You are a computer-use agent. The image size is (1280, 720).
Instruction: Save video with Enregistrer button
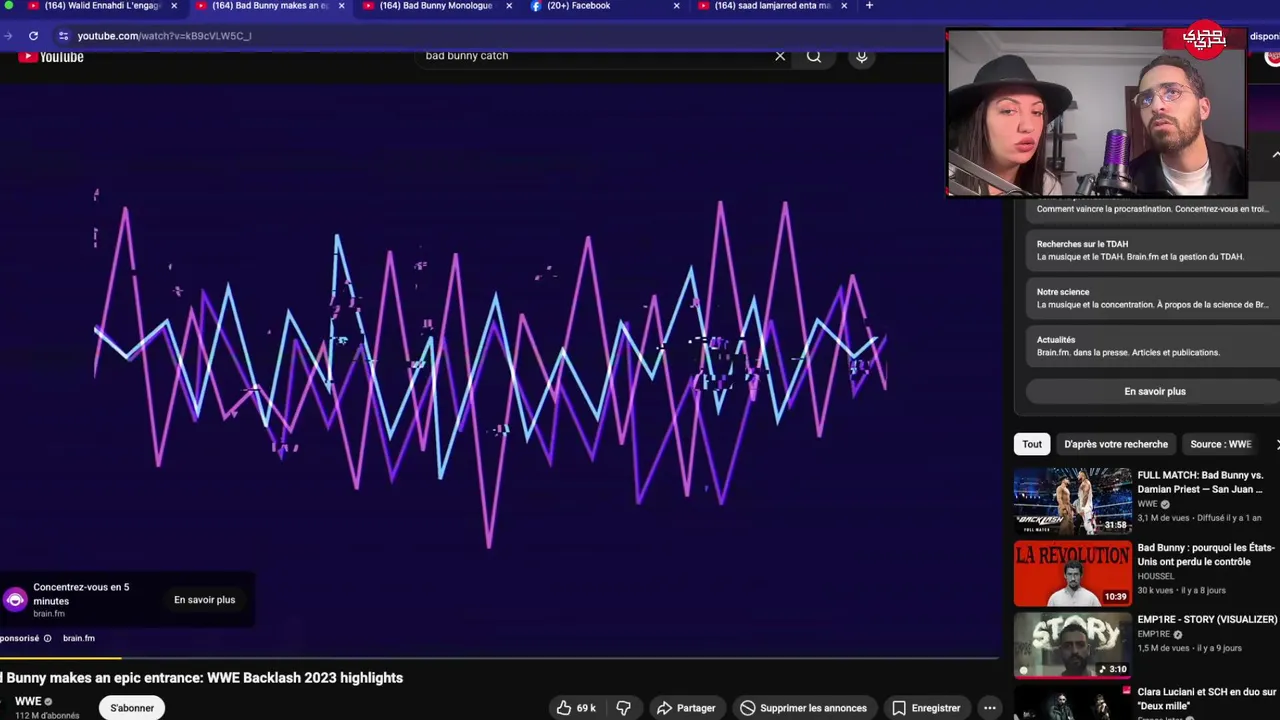(925, 708)
